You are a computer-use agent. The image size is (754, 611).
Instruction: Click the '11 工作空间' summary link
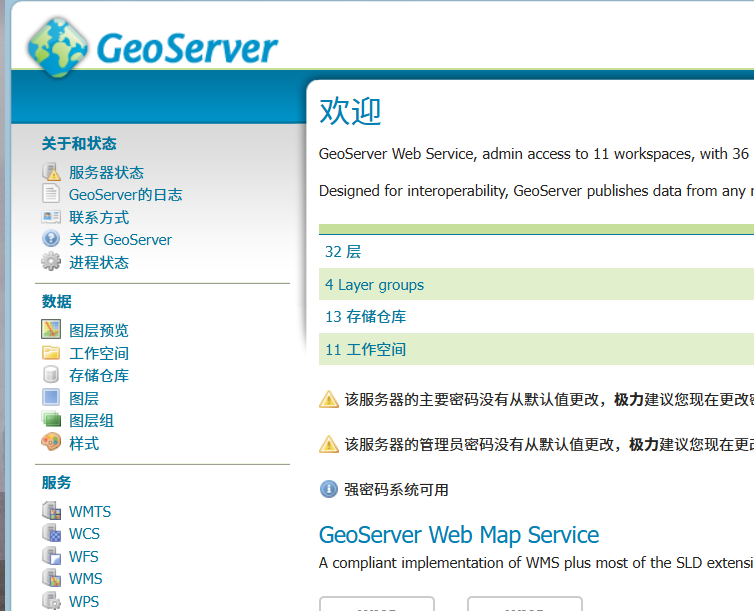[x=365, y=349]
